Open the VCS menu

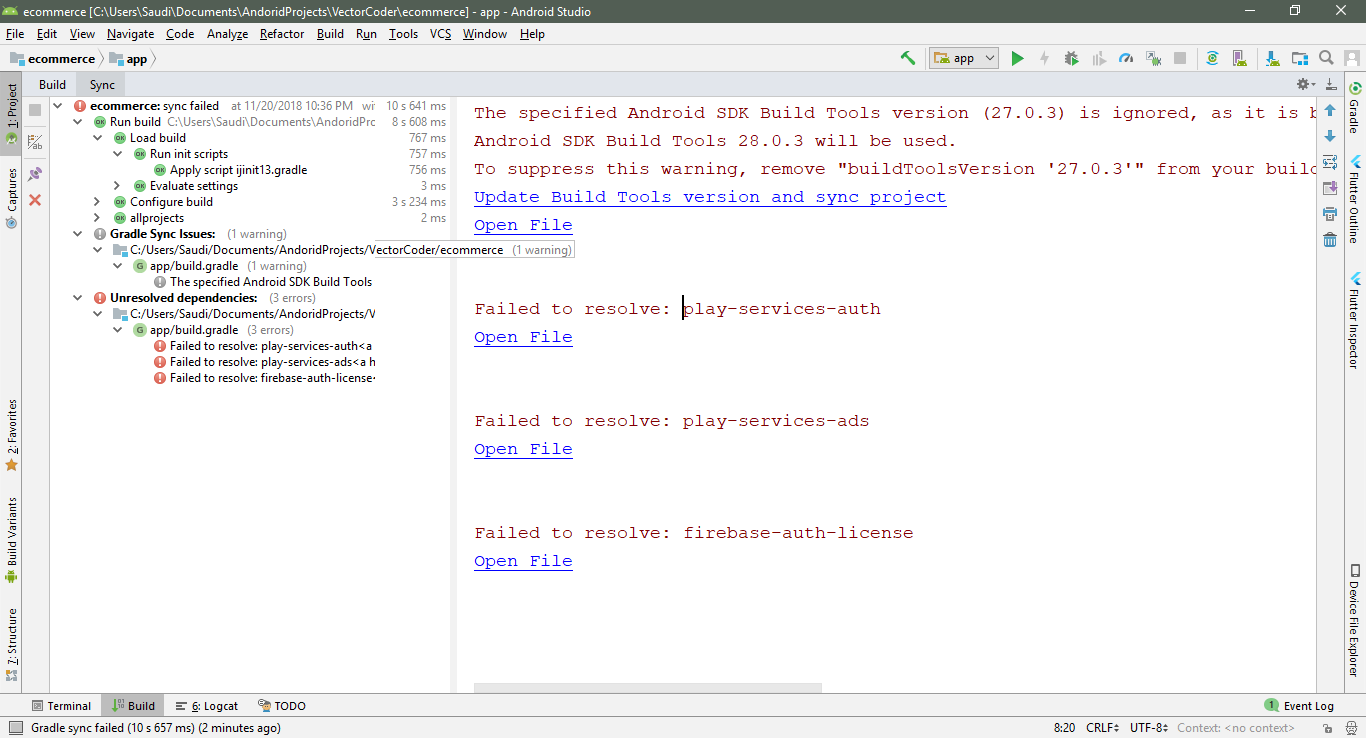[x=440, y=34]
